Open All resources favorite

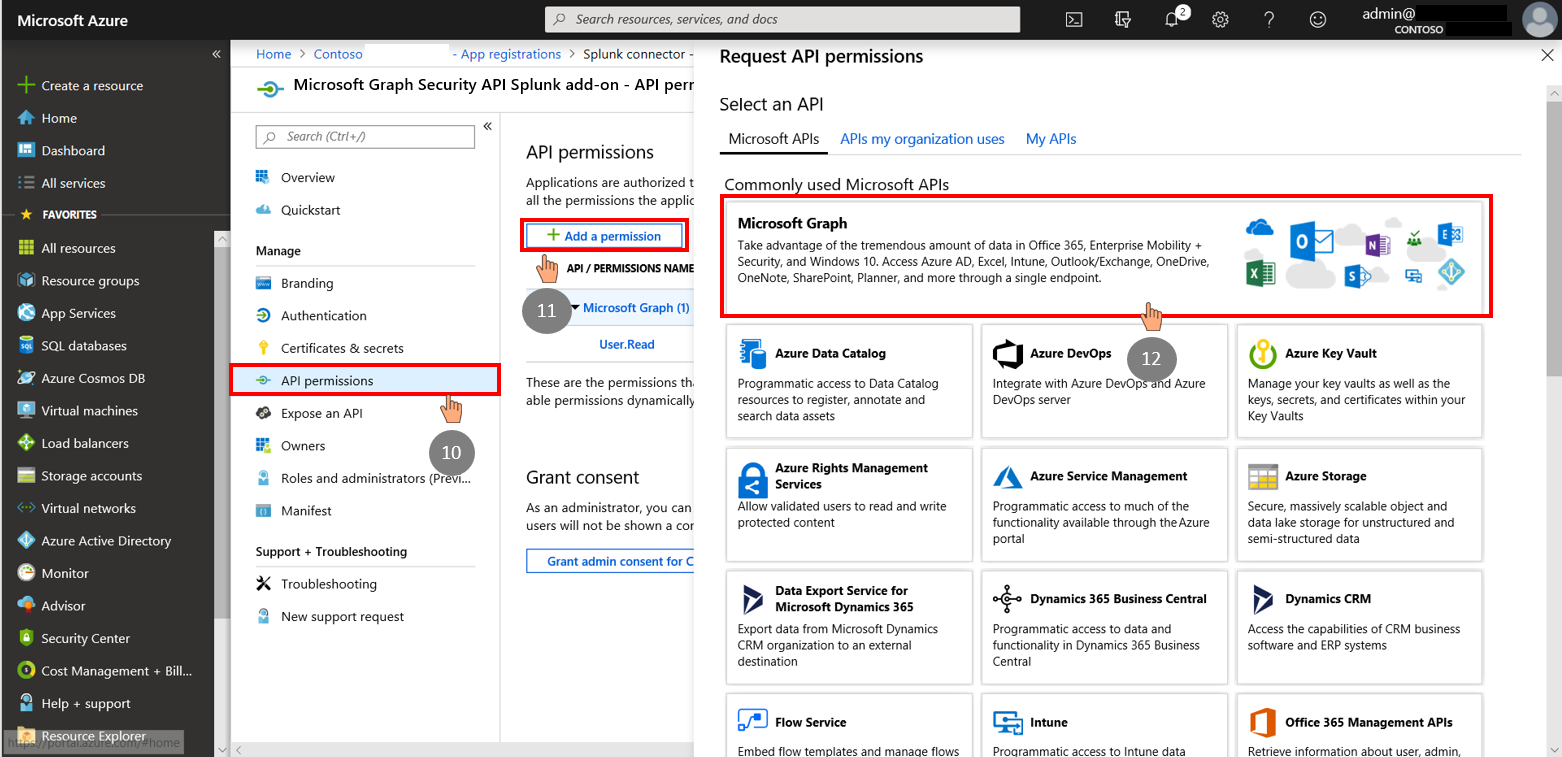pos(78,248)
